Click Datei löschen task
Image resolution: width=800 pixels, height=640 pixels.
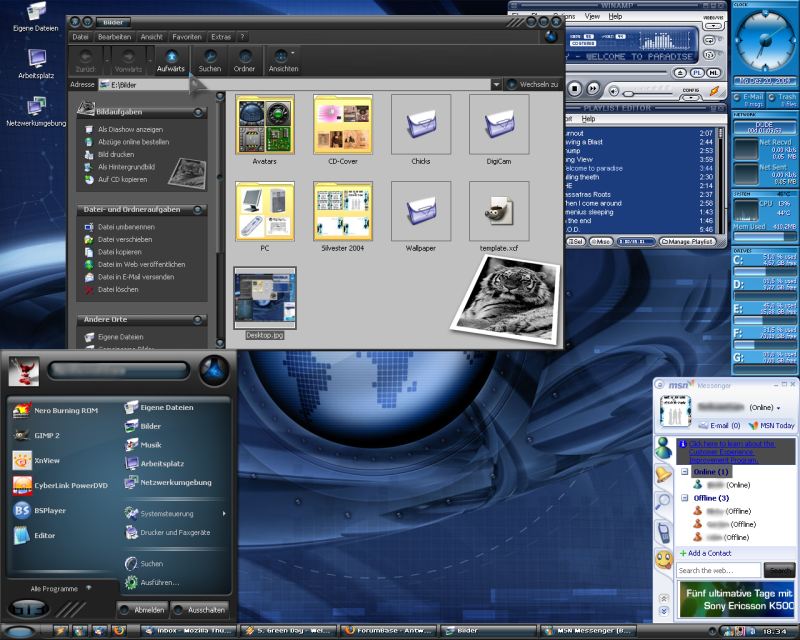point(112,289)
